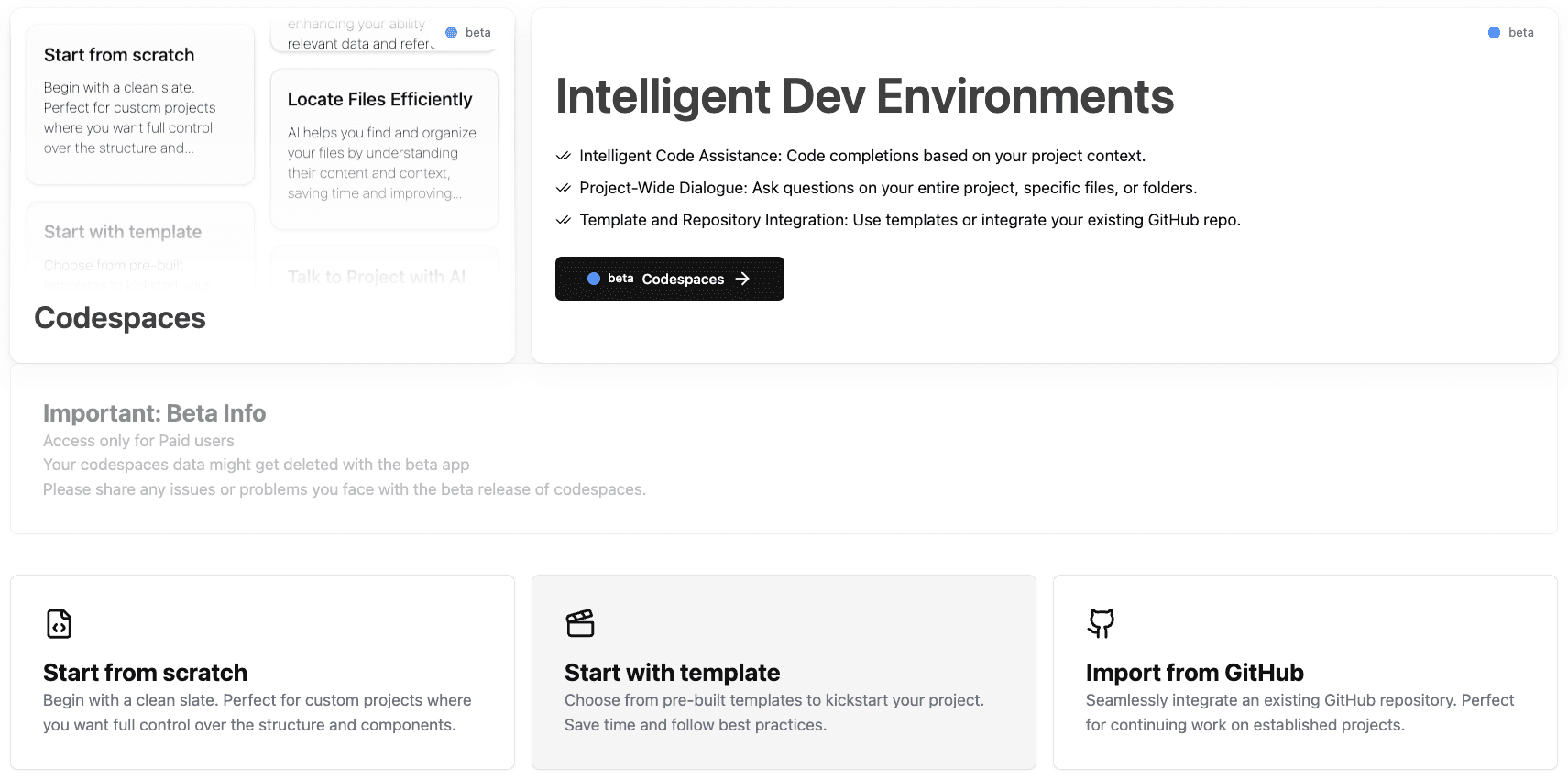Click the small Start from scratch preview card

click(140, 104)
